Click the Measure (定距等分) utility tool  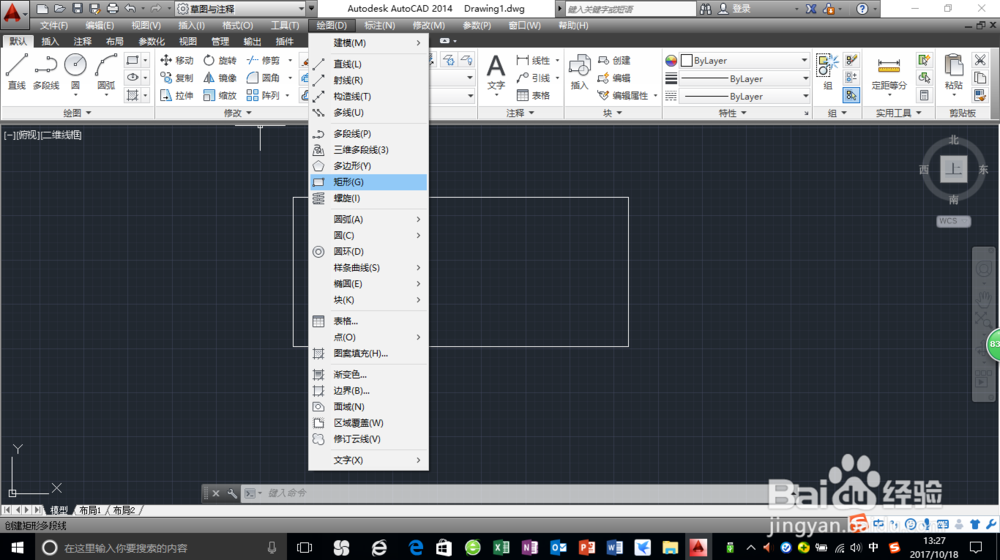coord(889,73)
